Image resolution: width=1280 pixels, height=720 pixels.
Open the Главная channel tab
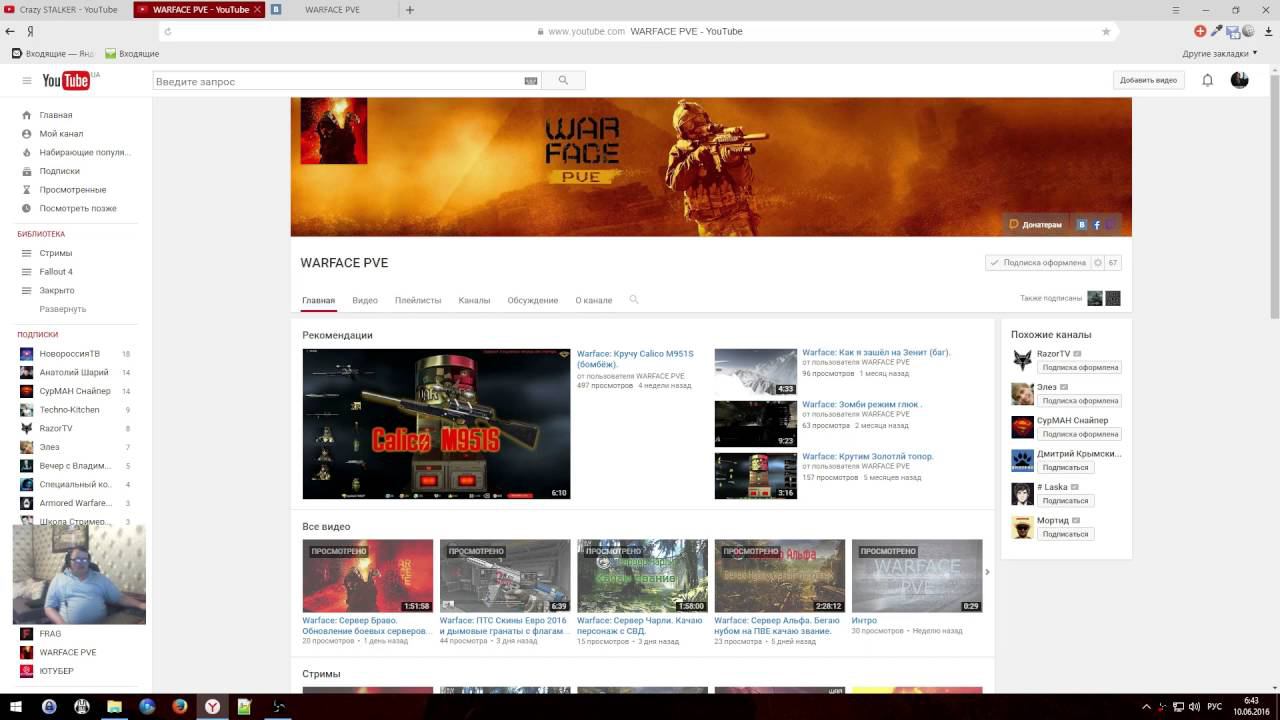pos(318,300)
